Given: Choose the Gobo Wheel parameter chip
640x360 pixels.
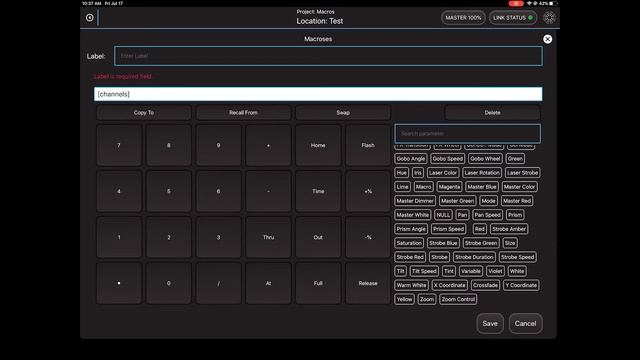Looking at the screenshot, I should coord(485,159).
